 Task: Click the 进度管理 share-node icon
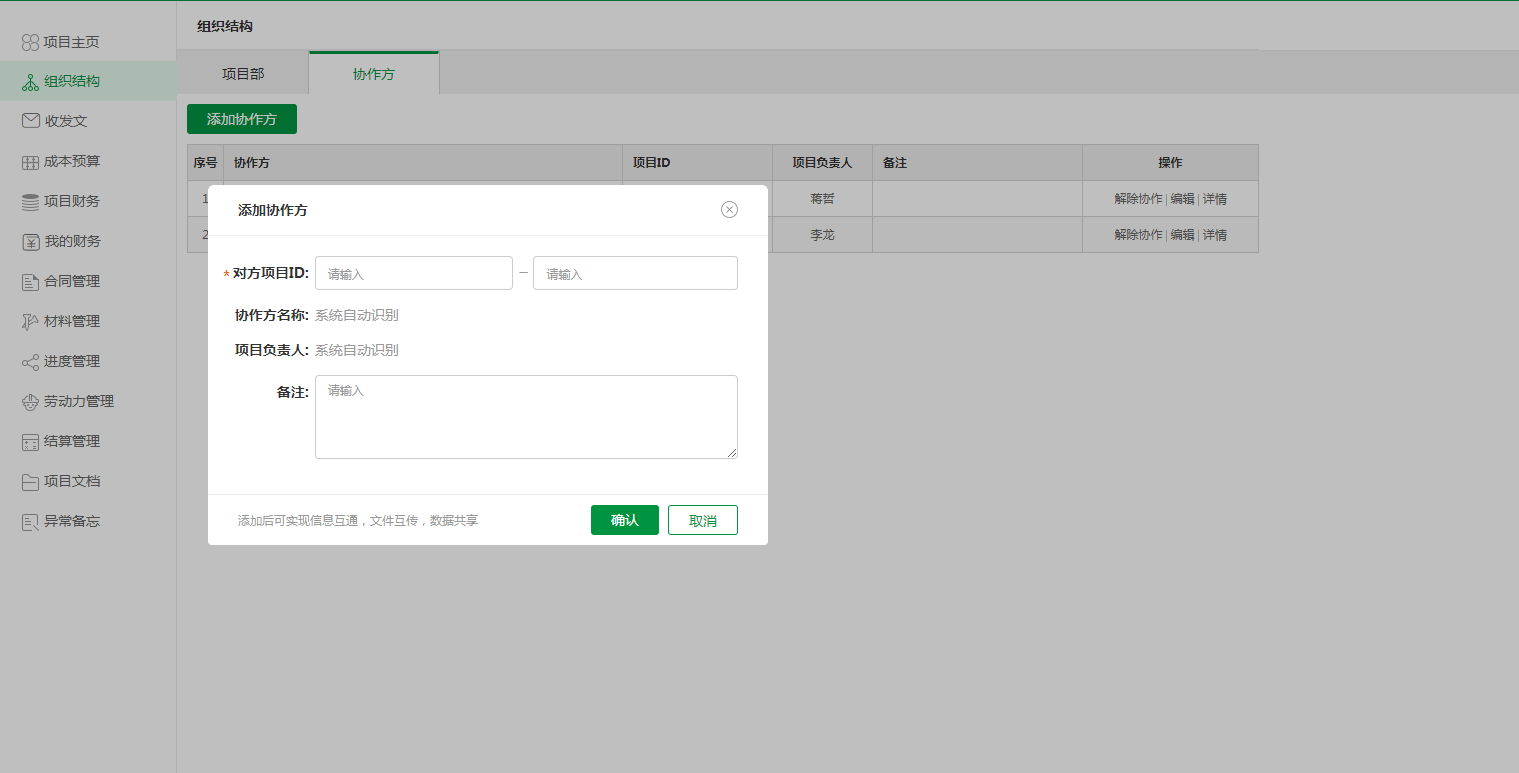pyautogui.click(x=30, y=362)
